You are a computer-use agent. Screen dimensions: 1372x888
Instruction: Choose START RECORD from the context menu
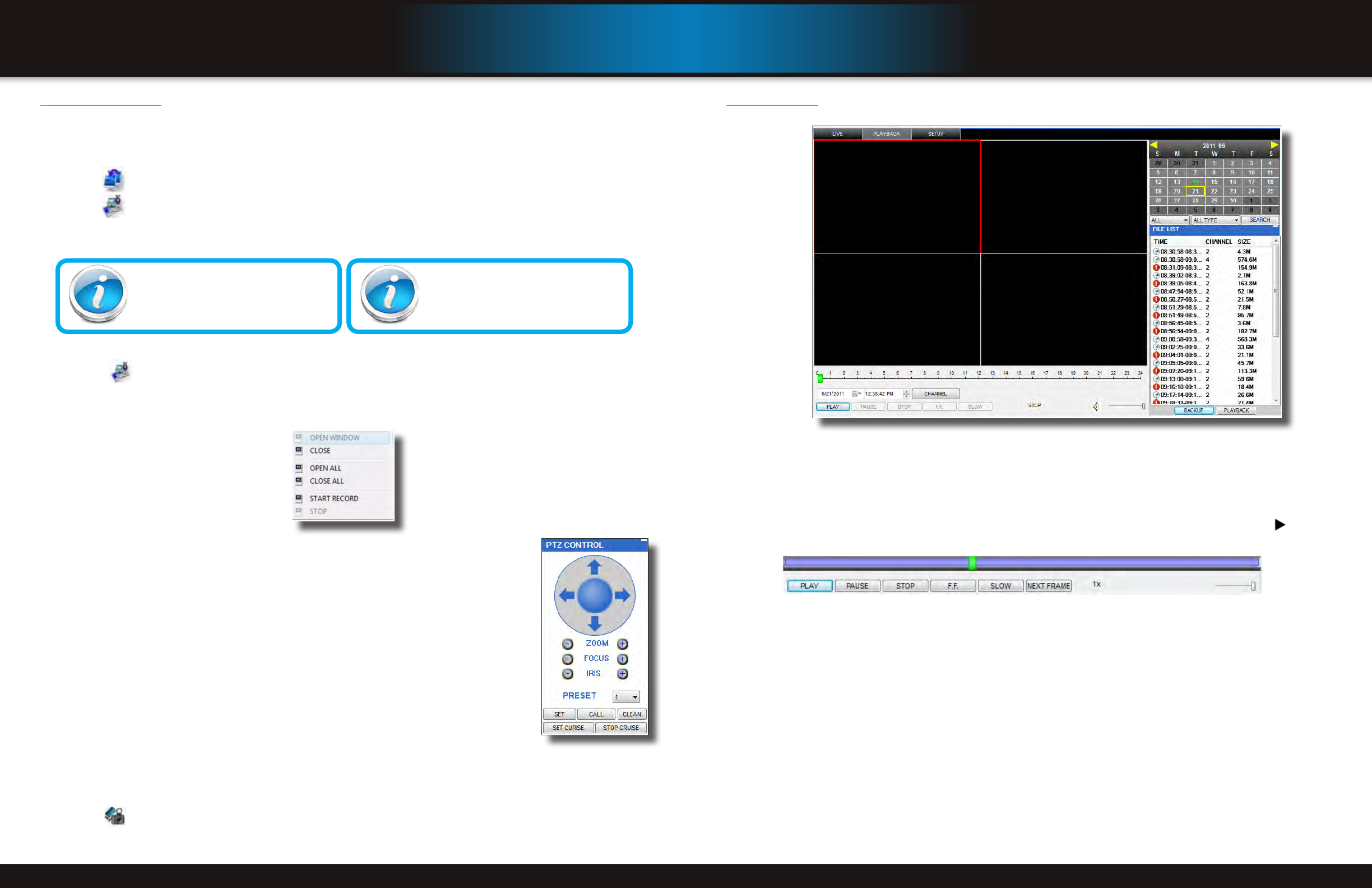(x=333, y=498)
